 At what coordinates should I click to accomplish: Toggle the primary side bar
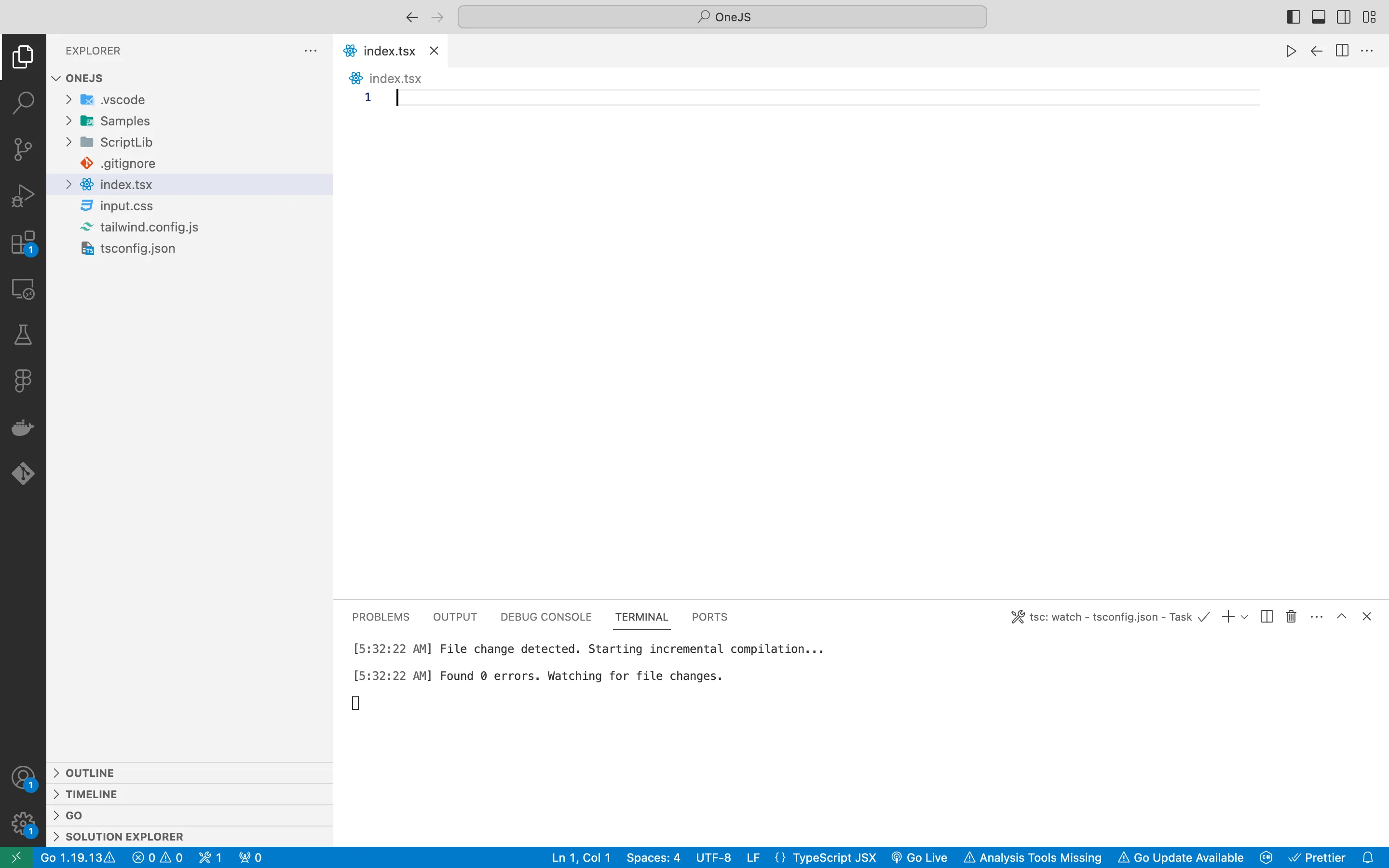pyautogui.click(x=1293, y=17)
